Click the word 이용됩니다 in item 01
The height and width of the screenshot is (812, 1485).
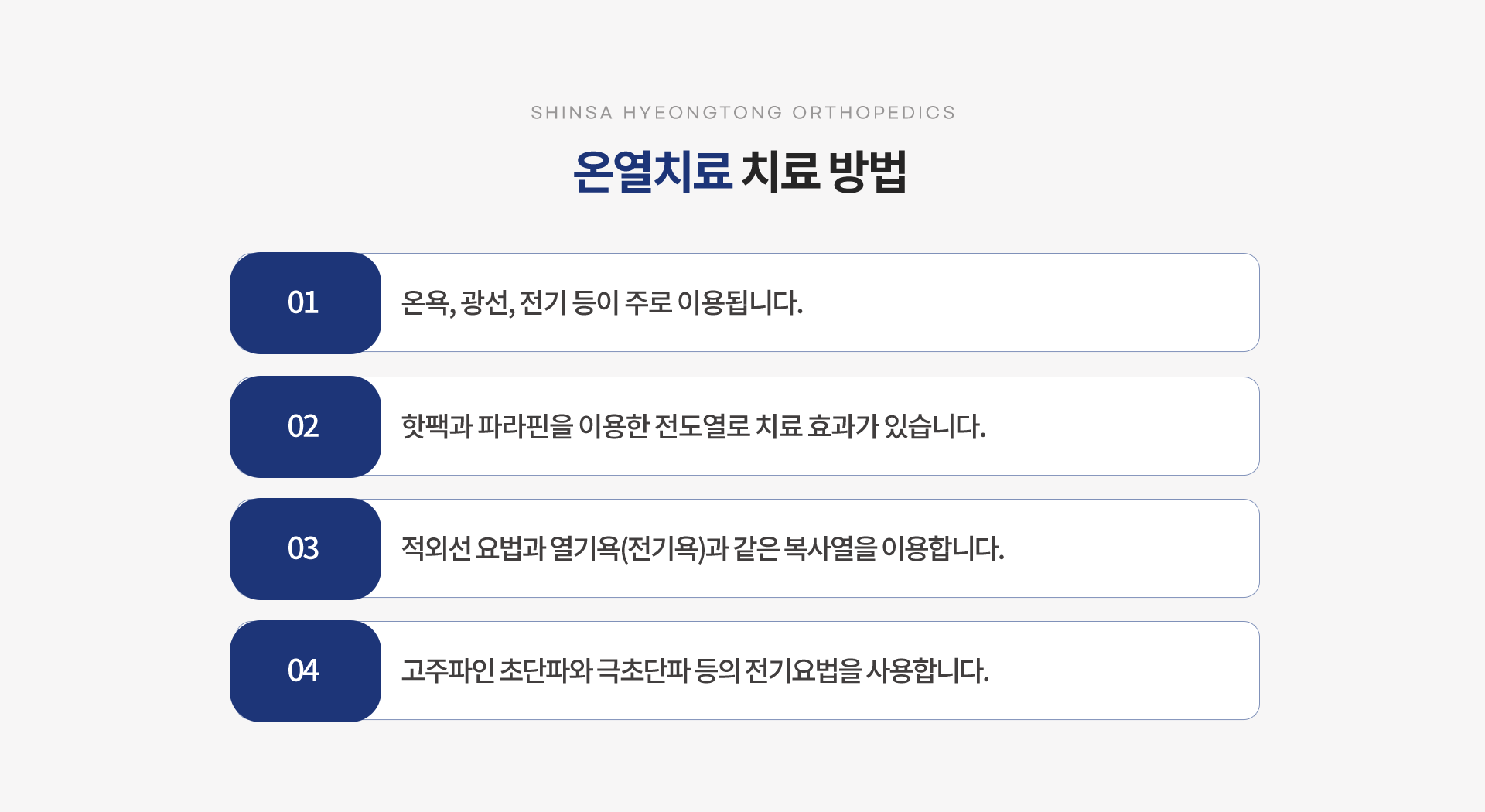point(739,302)
